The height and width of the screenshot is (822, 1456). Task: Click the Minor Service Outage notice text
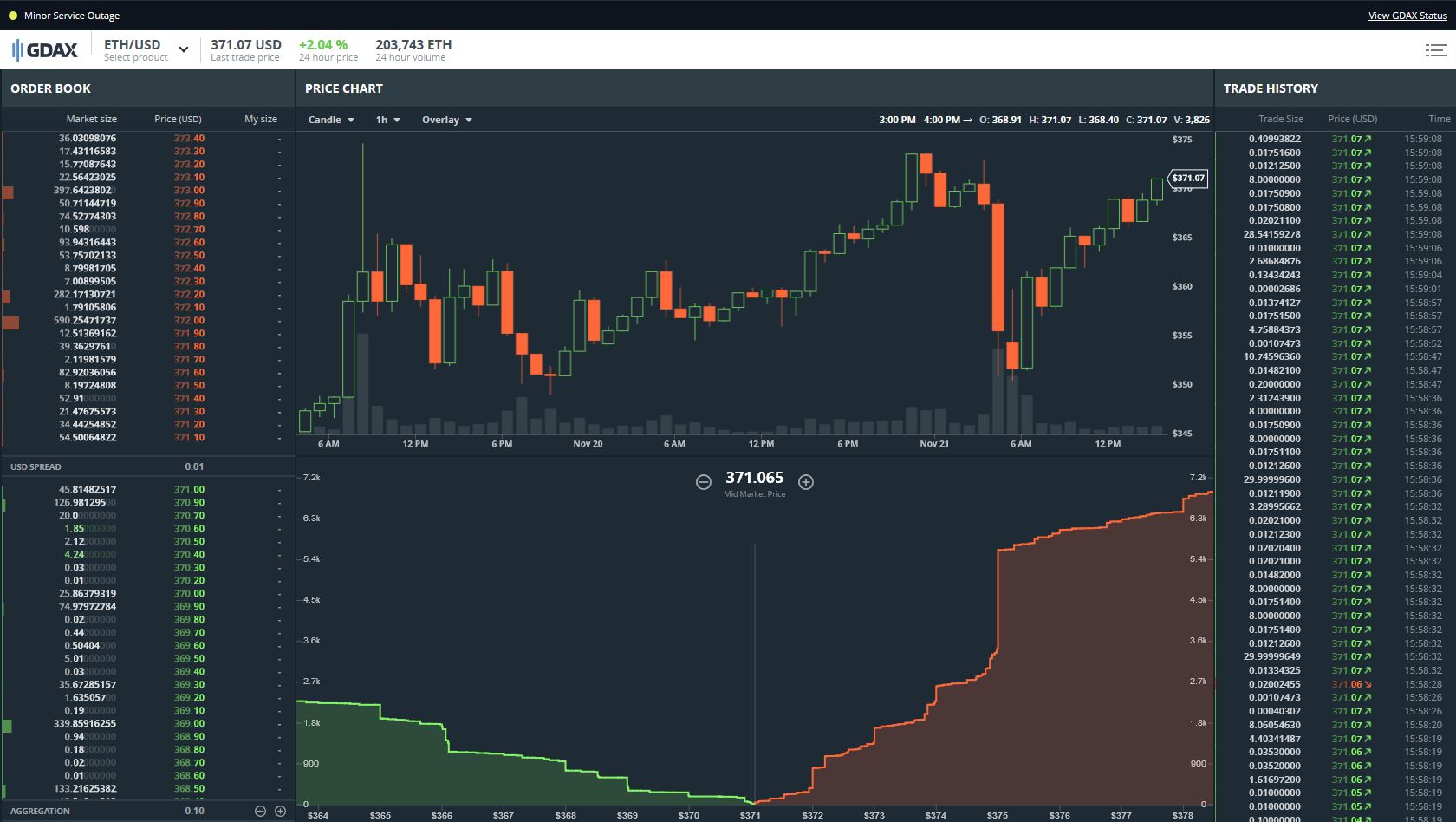pyautogui.click(x=72, y=16)
